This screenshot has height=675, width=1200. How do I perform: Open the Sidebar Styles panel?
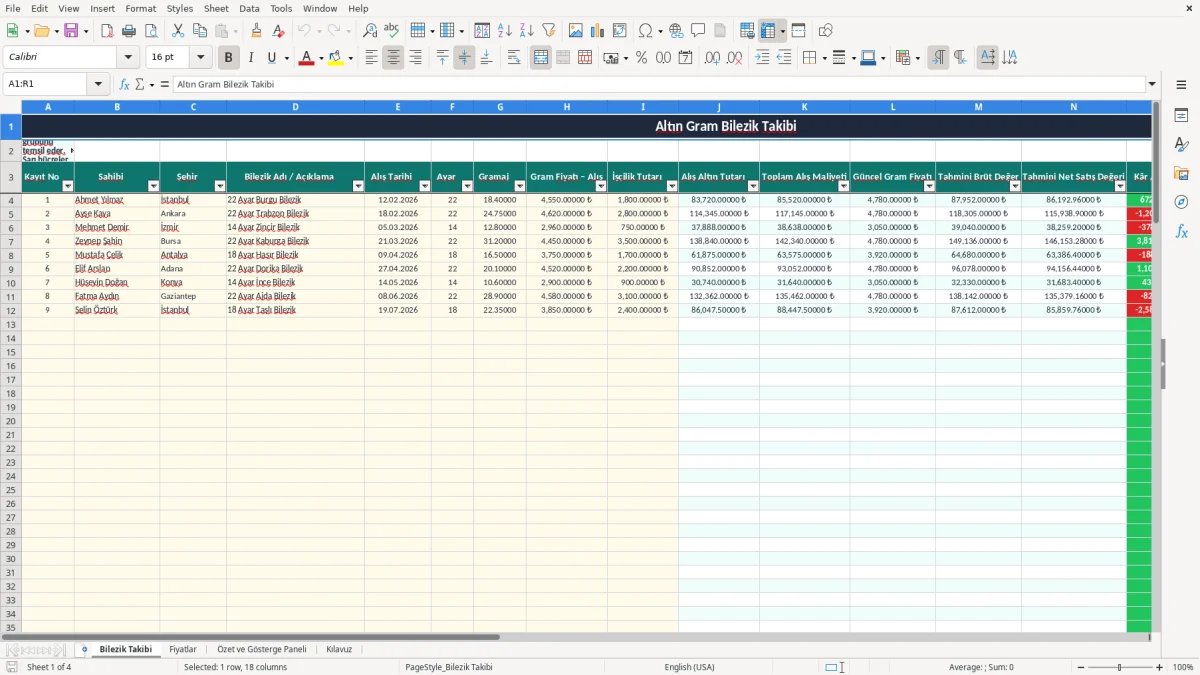tap(1181, 144)
